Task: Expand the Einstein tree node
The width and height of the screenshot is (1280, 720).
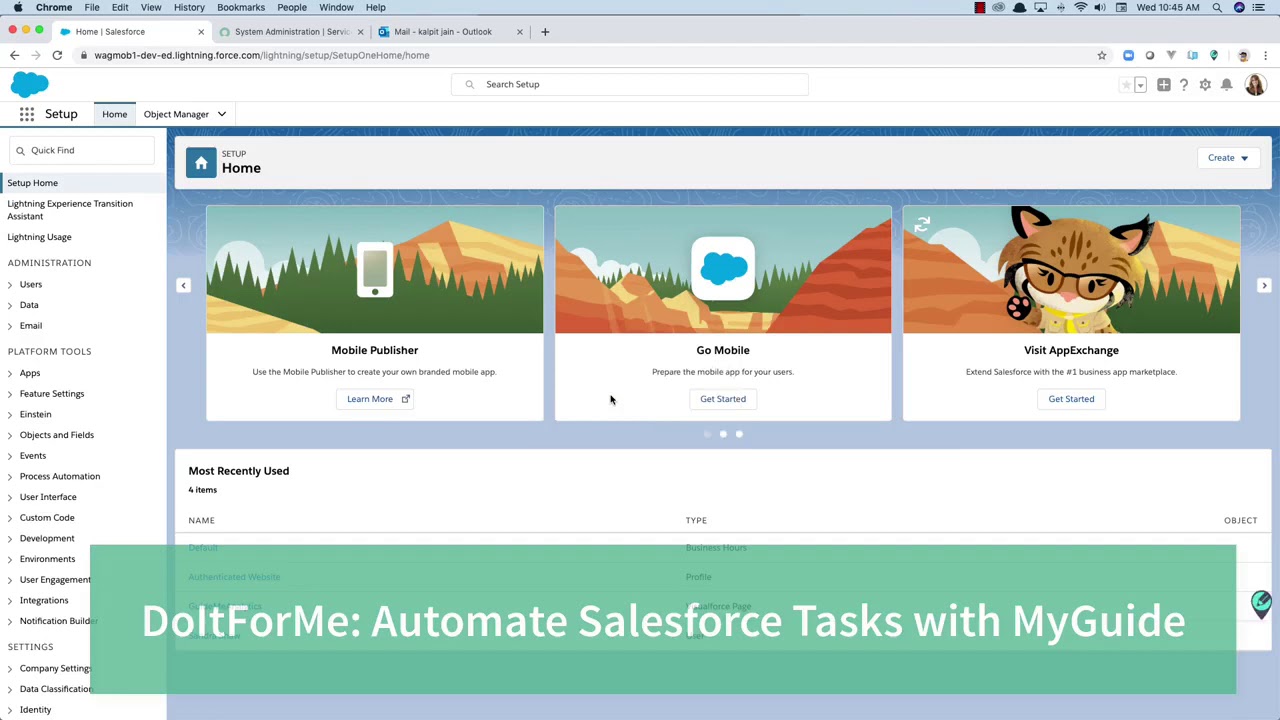Action: tap(10, 415)
